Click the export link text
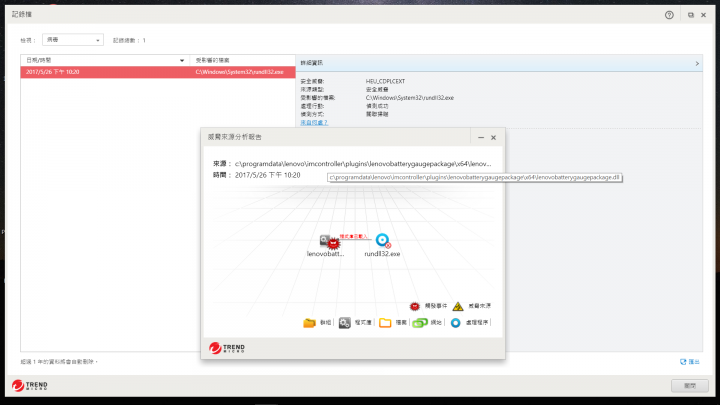 pos(694,362)
